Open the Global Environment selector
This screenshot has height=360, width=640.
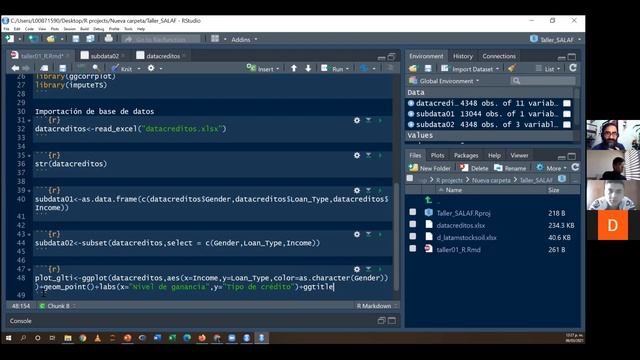444,81
